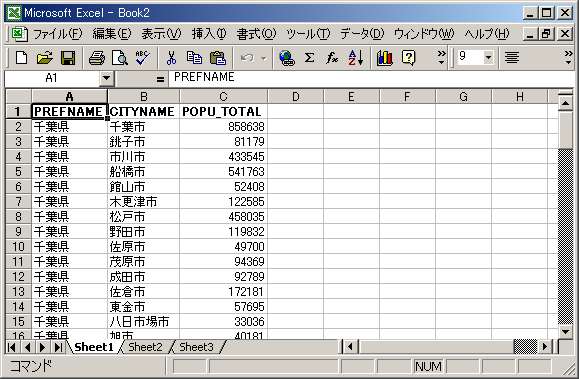Click the horizontal scrollbar left arrow
The width and height of the screenshot is (579, 379).
pos(350,347)
